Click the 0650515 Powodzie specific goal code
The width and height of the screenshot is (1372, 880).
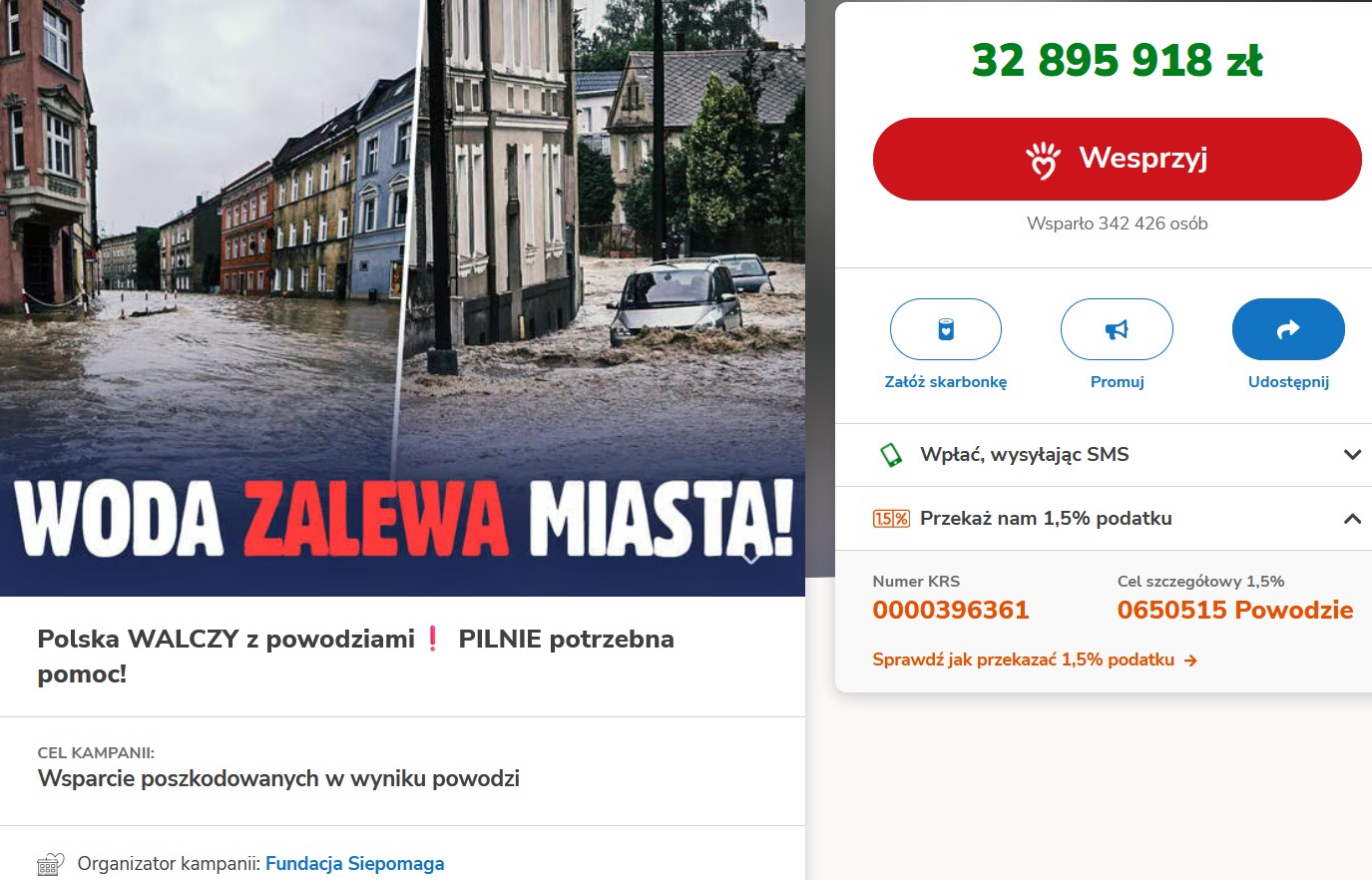(1235, 610)
